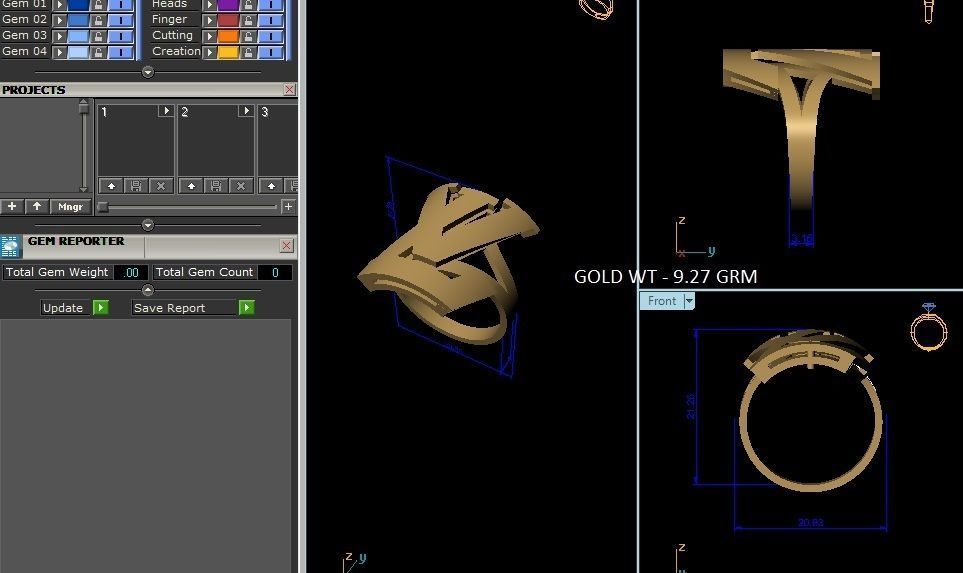Toggle visibility of the Cutting layer
The width and height of the screenshot is (963, 573).
(271, 36)
